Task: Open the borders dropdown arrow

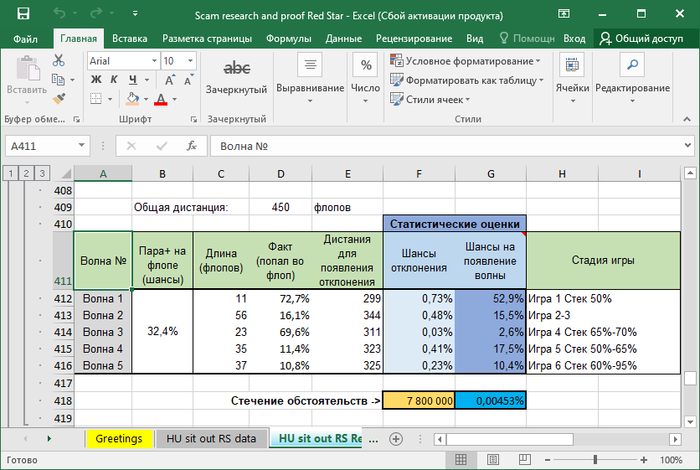Action: 110,99
